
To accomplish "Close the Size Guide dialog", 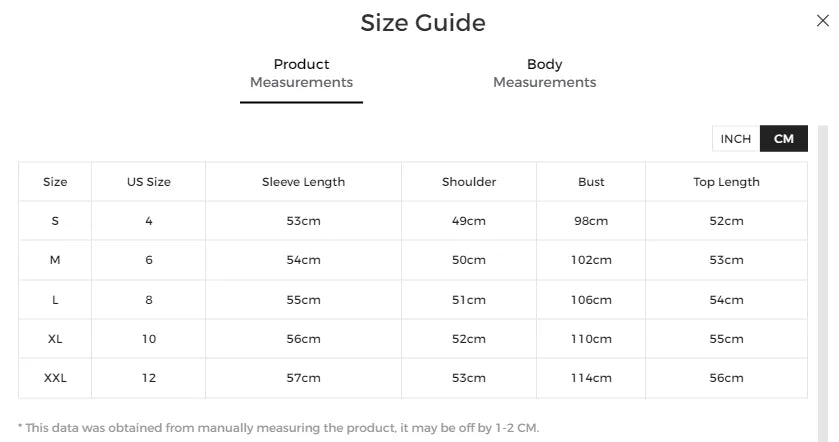I will 823,21.
